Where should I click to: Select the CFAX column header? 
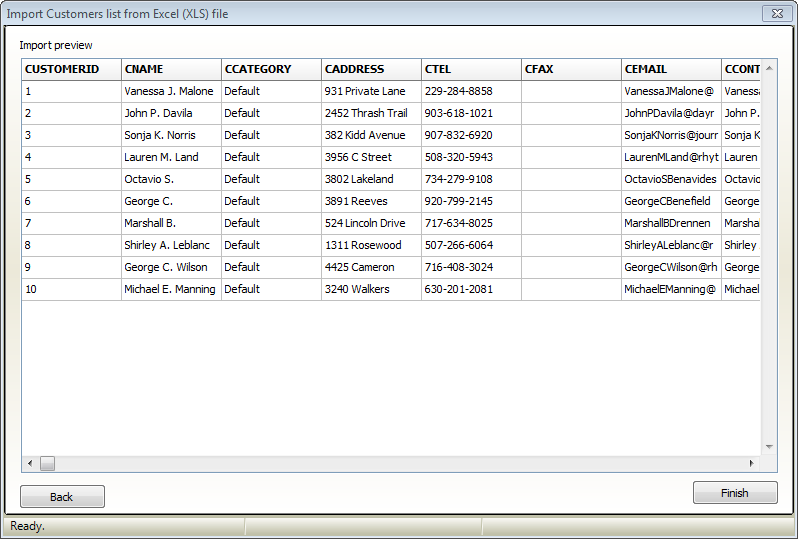(x=572, y=69)
